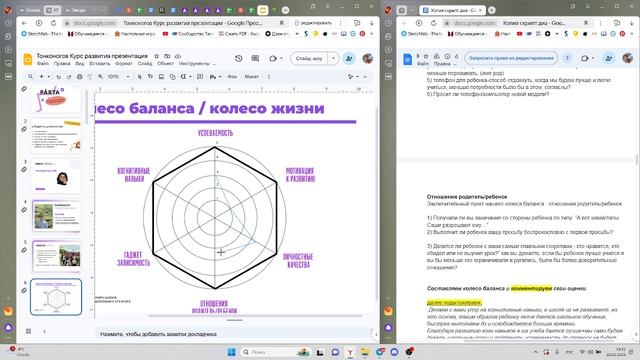Click print icon in Slides toolbar
The width and height of the screenshot is (640, 360).
[x=80, y=76]
